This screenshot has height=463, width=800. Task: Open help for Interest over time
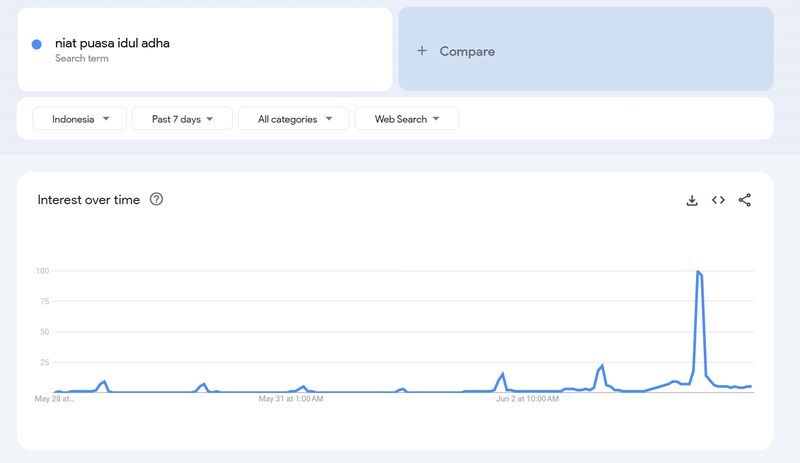point(156,199)
